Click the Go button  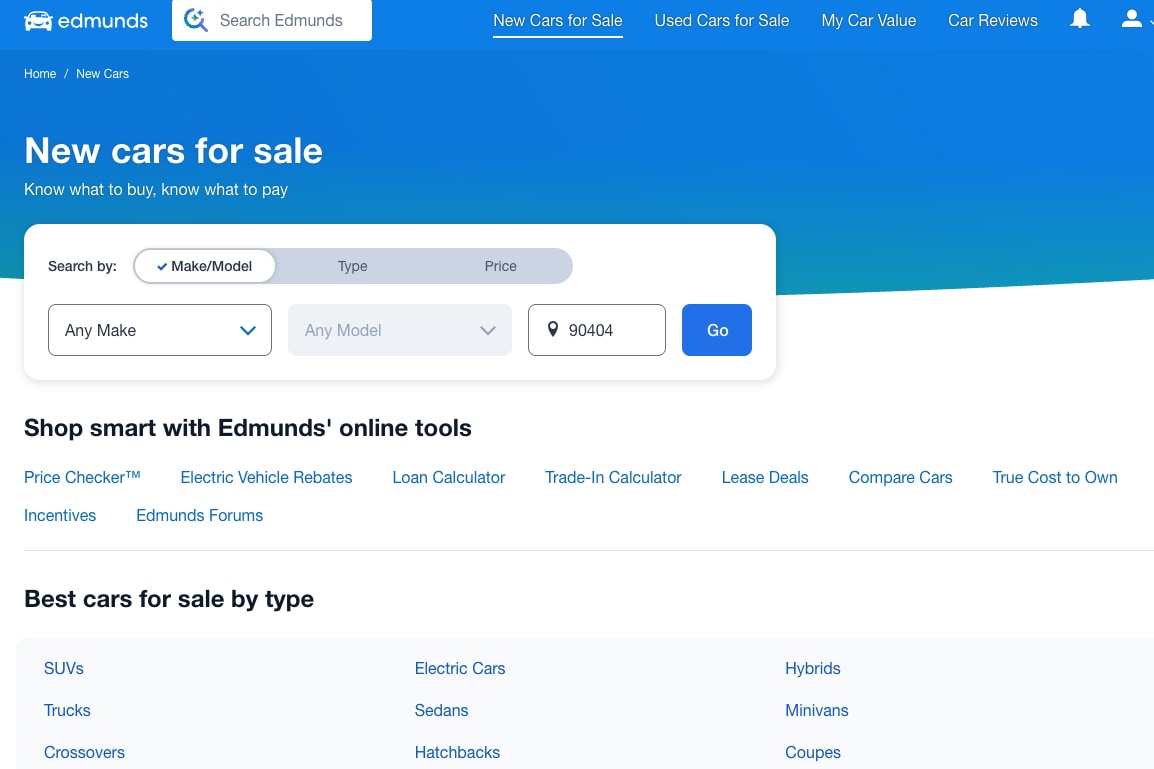pyautogui.click(x=717, y=330)
